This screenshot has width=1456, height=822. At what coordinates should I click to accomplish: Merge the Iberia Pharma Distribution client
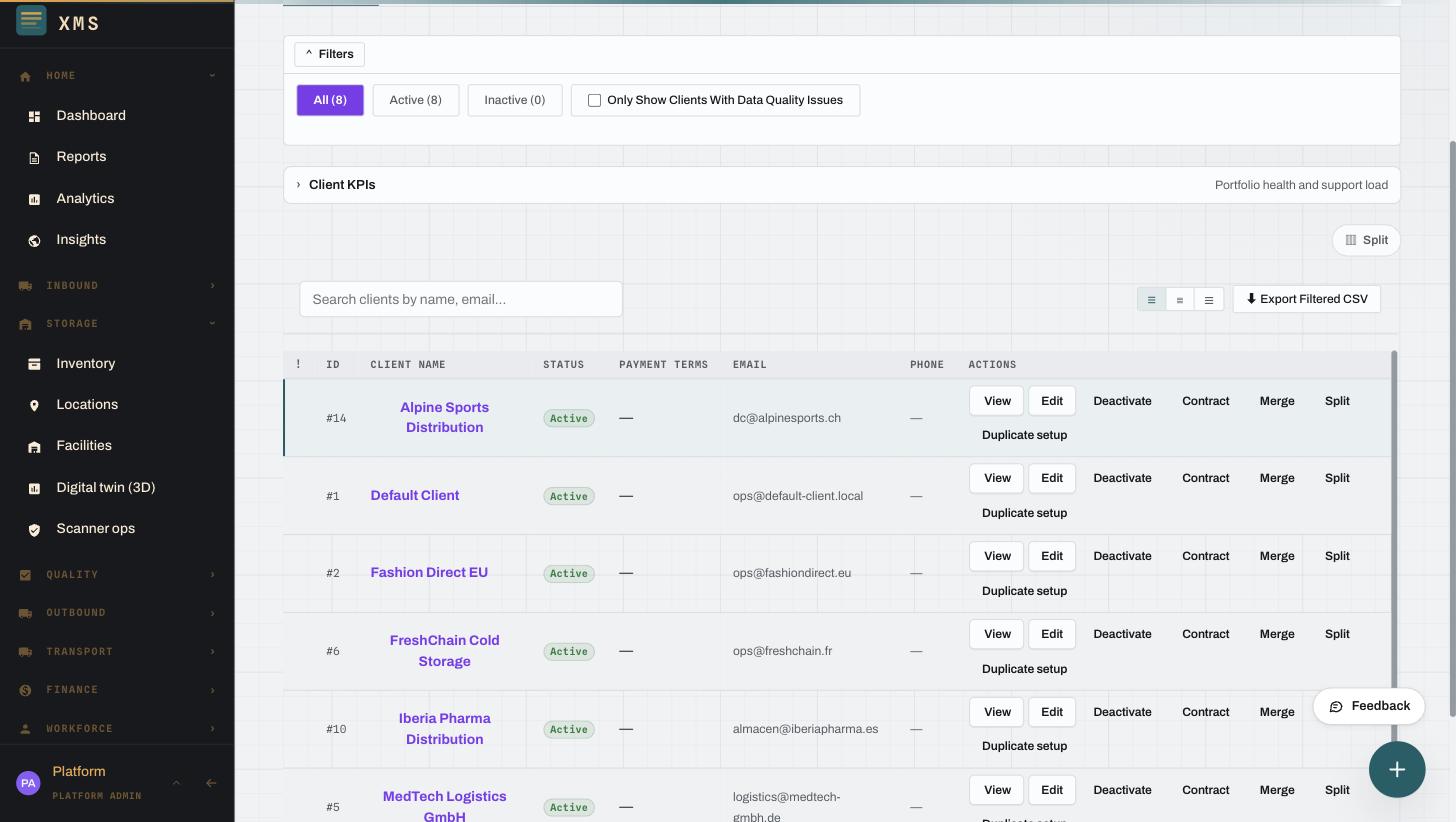1277,712
